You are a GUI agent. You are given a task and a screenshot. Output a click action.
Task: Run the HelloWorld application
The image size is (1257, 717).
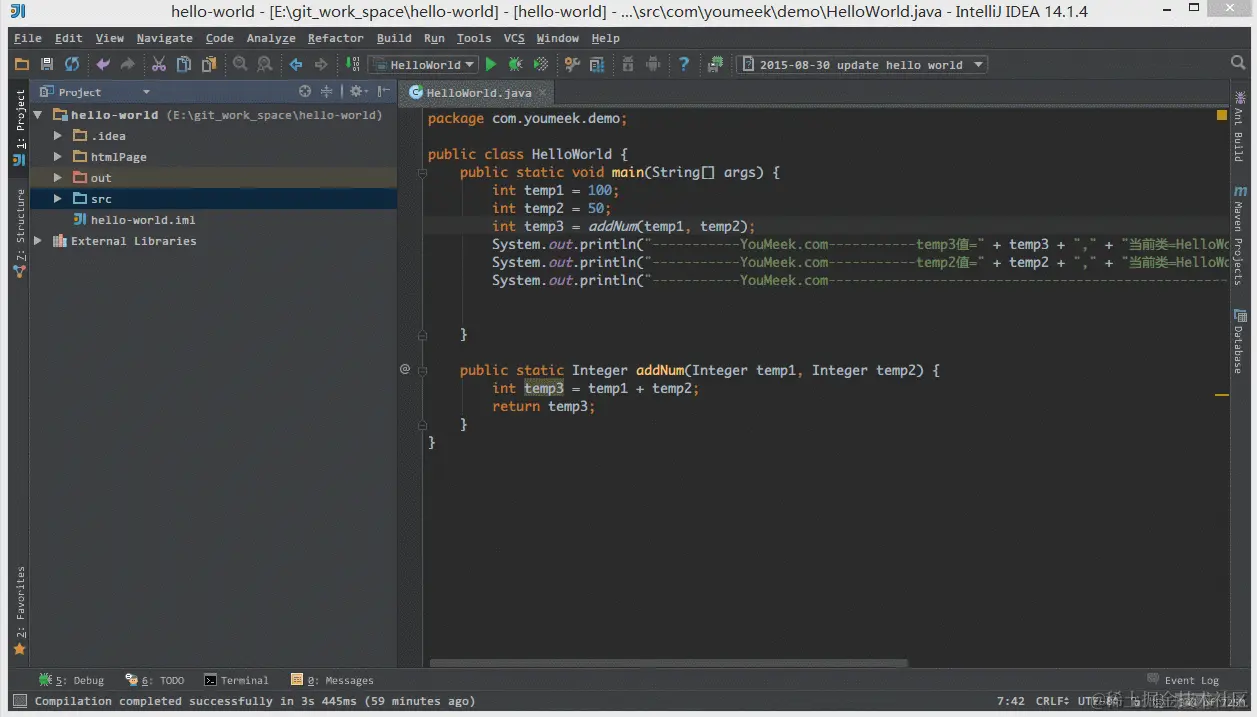(491, 64)
